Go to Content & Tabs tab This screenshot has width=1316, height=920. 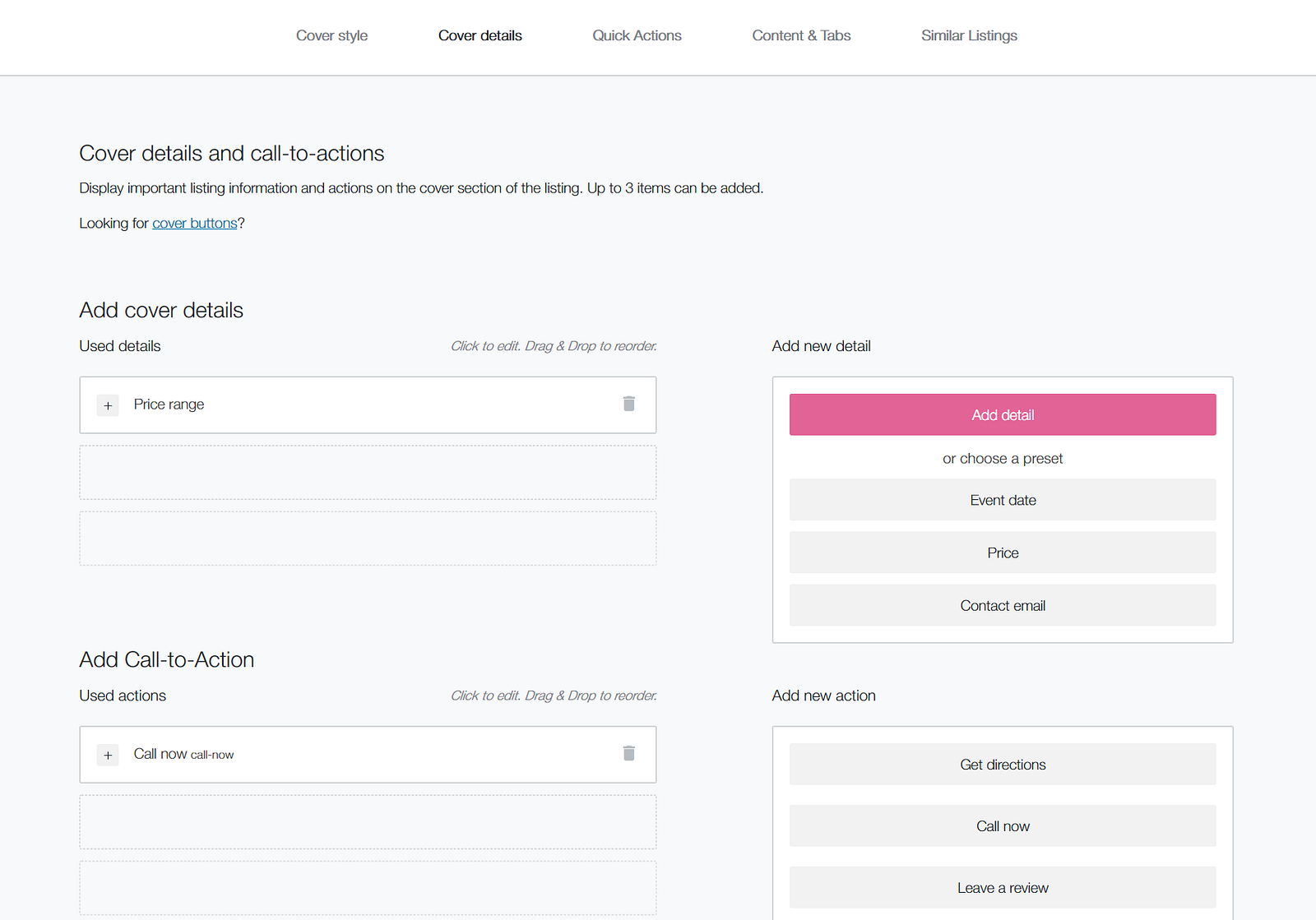click(801, 35)
